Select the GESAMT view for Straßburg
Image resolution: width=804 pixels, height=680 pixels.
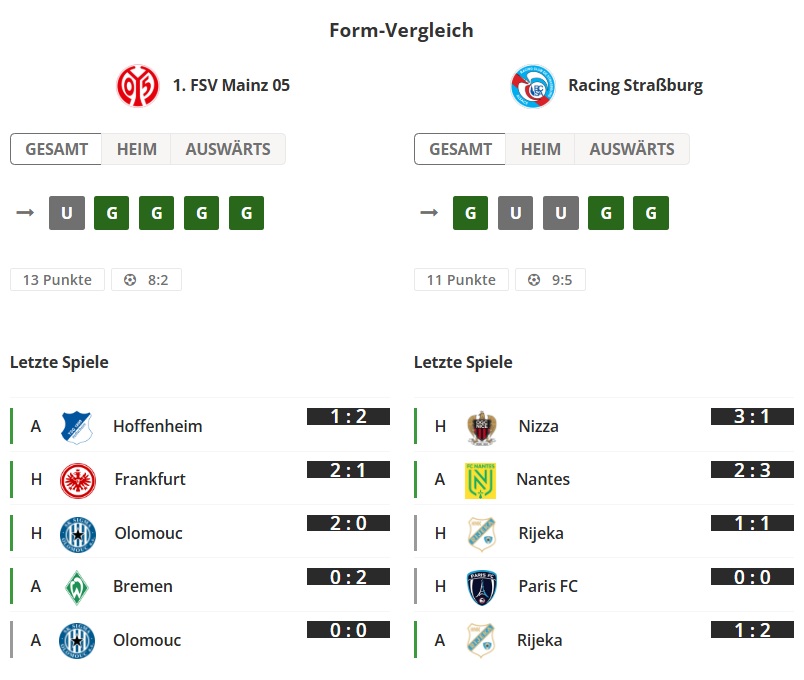(459, 148)
